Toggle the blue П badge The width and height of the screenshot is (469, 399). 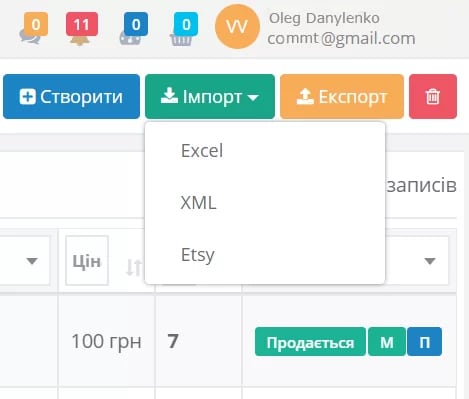[424, 342]
